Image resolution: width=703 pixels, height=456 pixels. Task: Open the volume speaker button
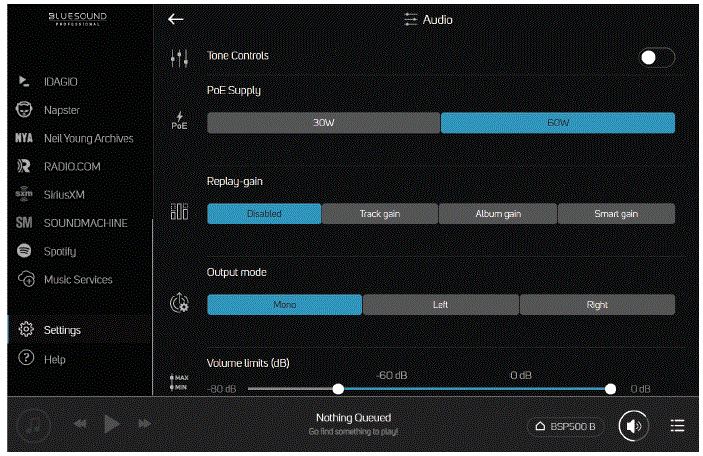(x=633, y=426)
